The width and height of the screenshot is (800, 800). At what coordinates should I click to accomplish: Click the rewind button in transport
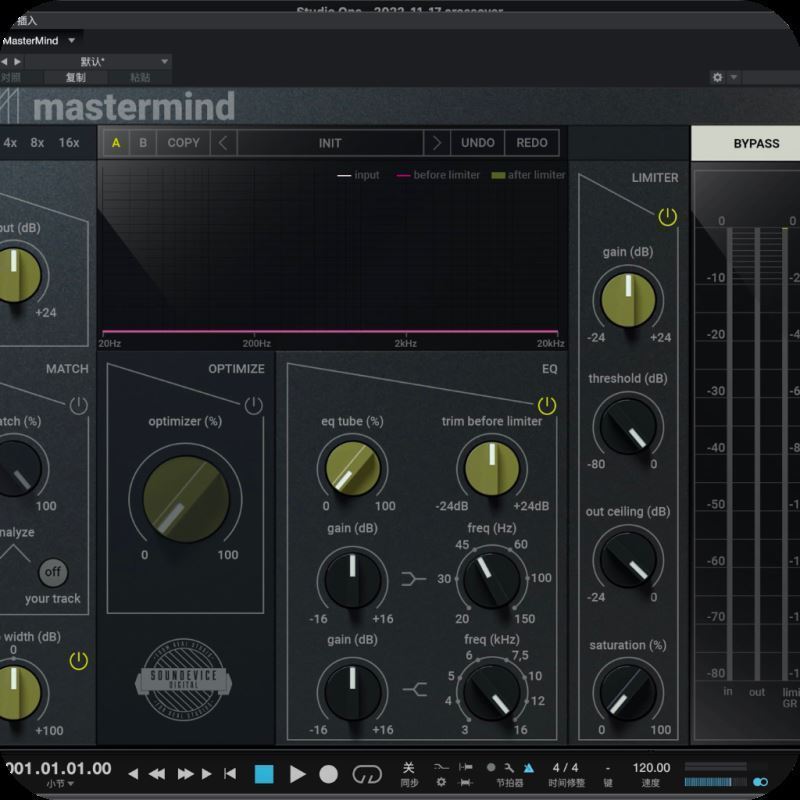tap(157, 774)
